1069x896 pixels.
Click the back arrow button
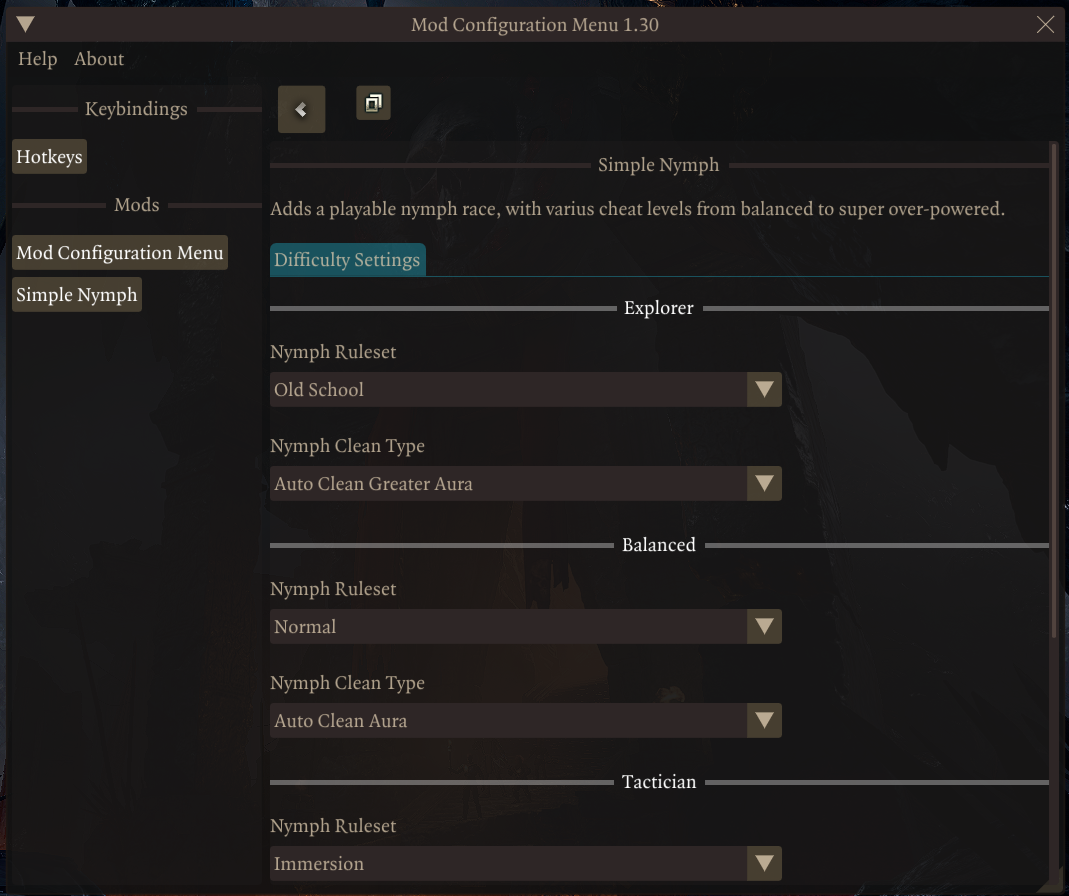tap(301, 109)
